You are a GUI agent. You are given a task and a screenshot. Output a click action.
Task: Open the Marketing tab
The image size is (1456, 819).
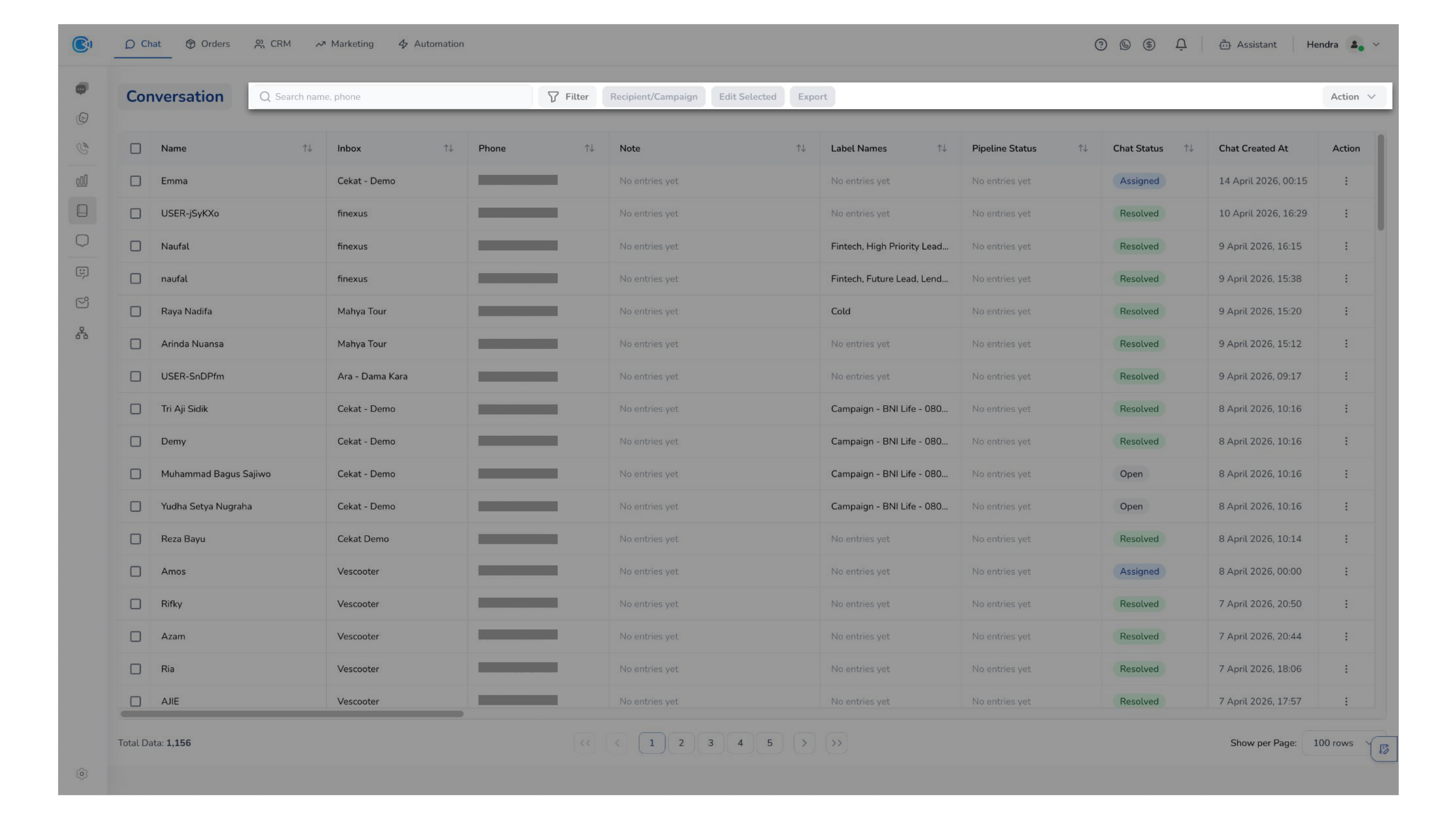[345, 44]
